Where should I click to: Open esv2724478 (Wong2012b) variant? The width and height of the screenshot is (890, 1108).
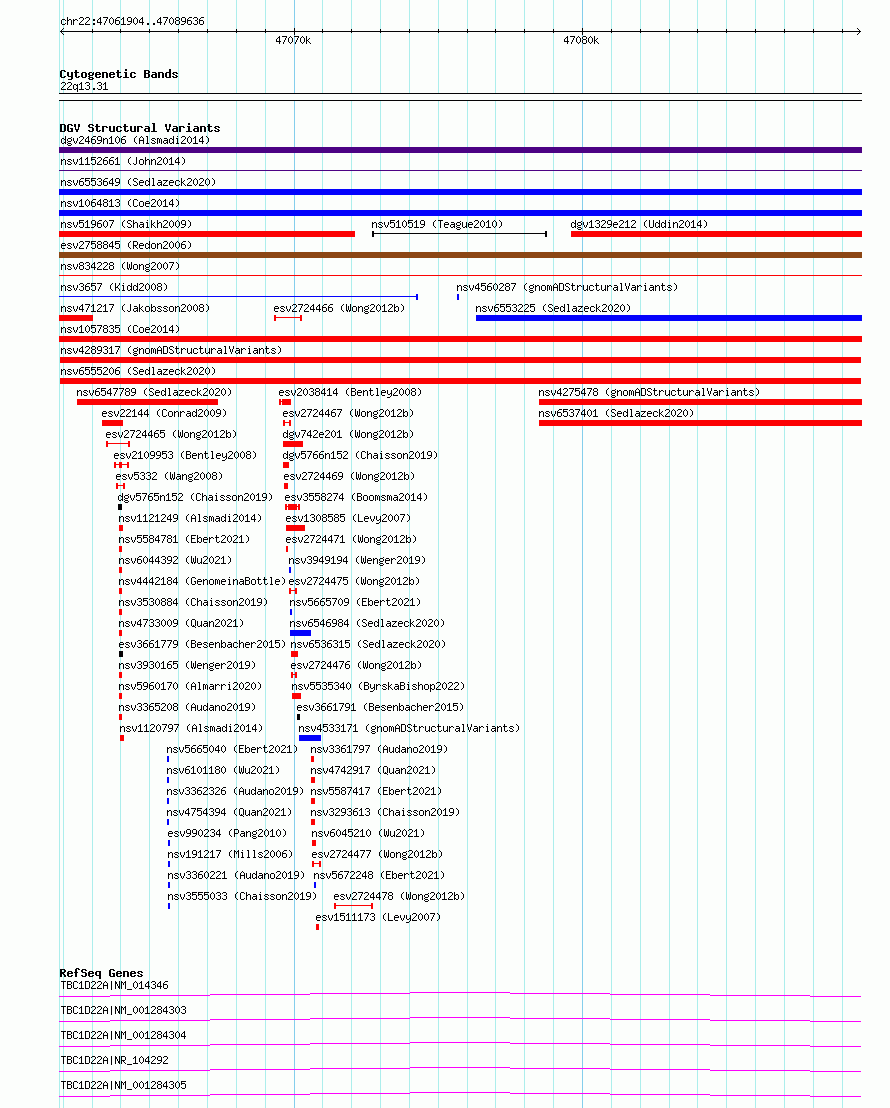point(399,896)
